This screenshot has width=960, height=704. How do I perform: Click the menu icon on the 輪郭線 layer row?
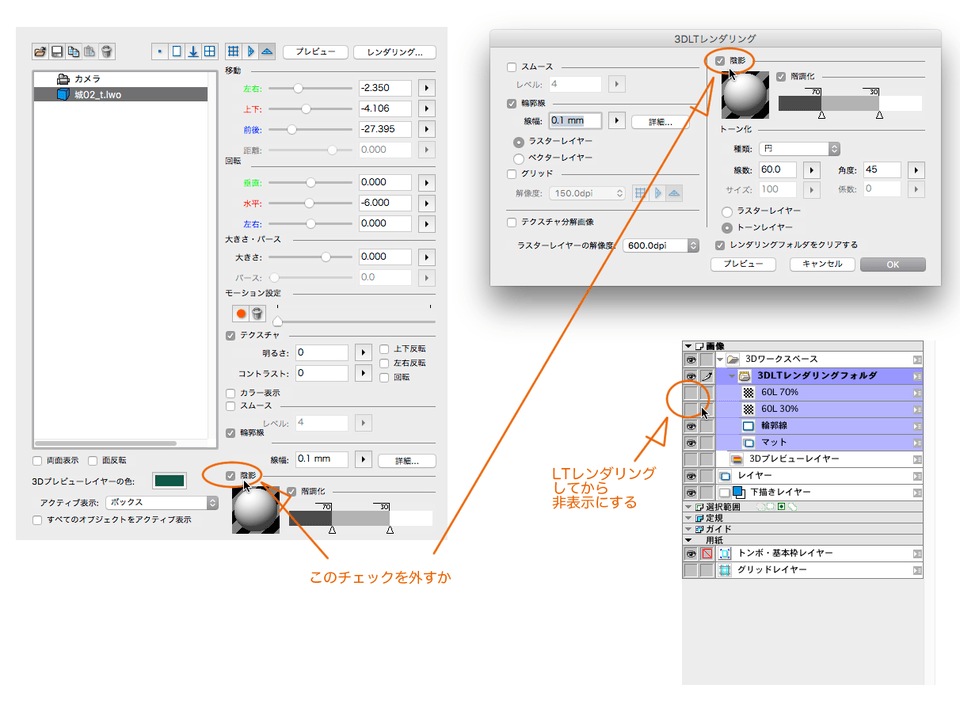pyautogui.click(x=917, y=426)
